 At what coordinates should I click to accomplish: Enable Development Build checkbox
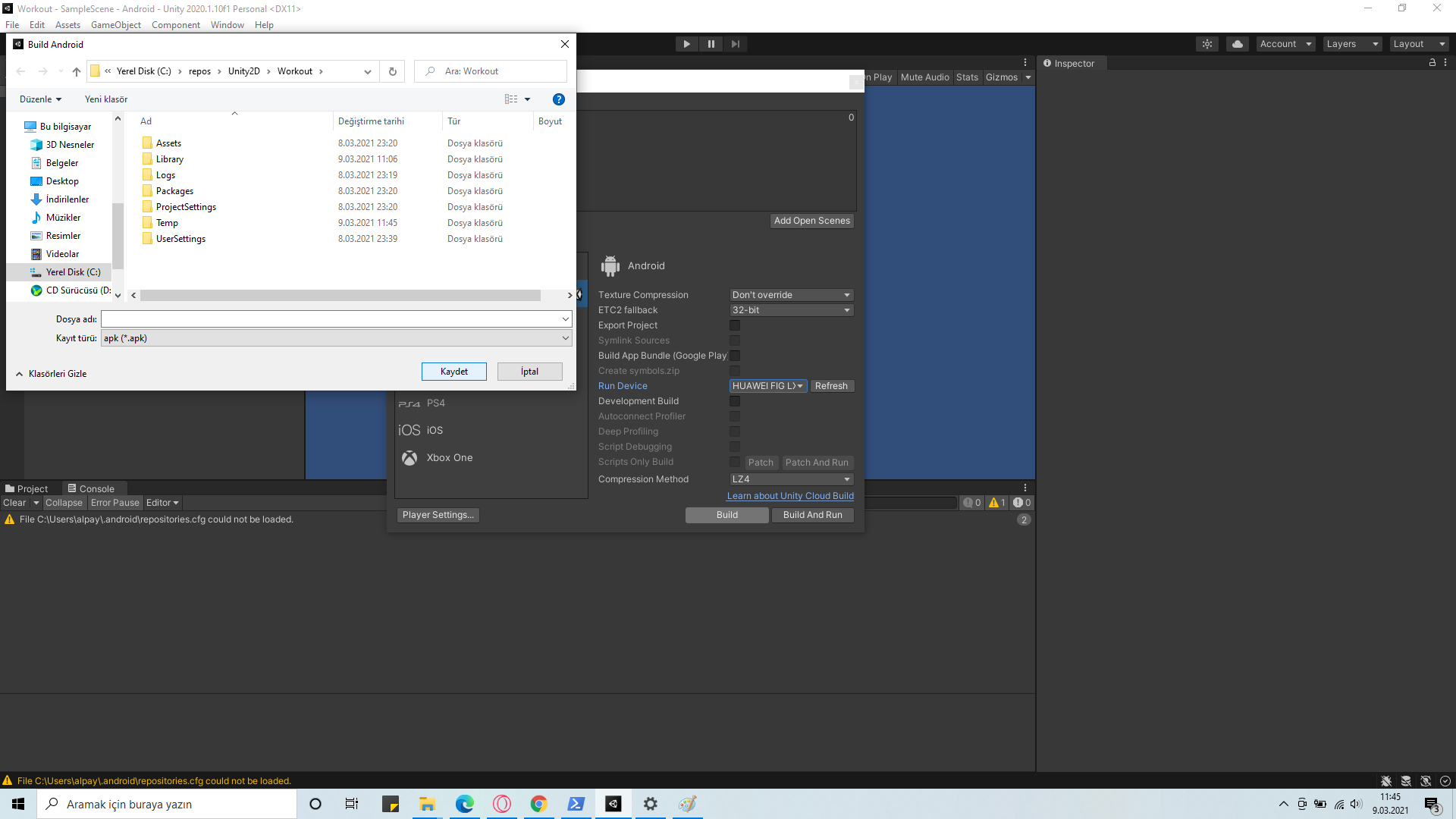735,401
